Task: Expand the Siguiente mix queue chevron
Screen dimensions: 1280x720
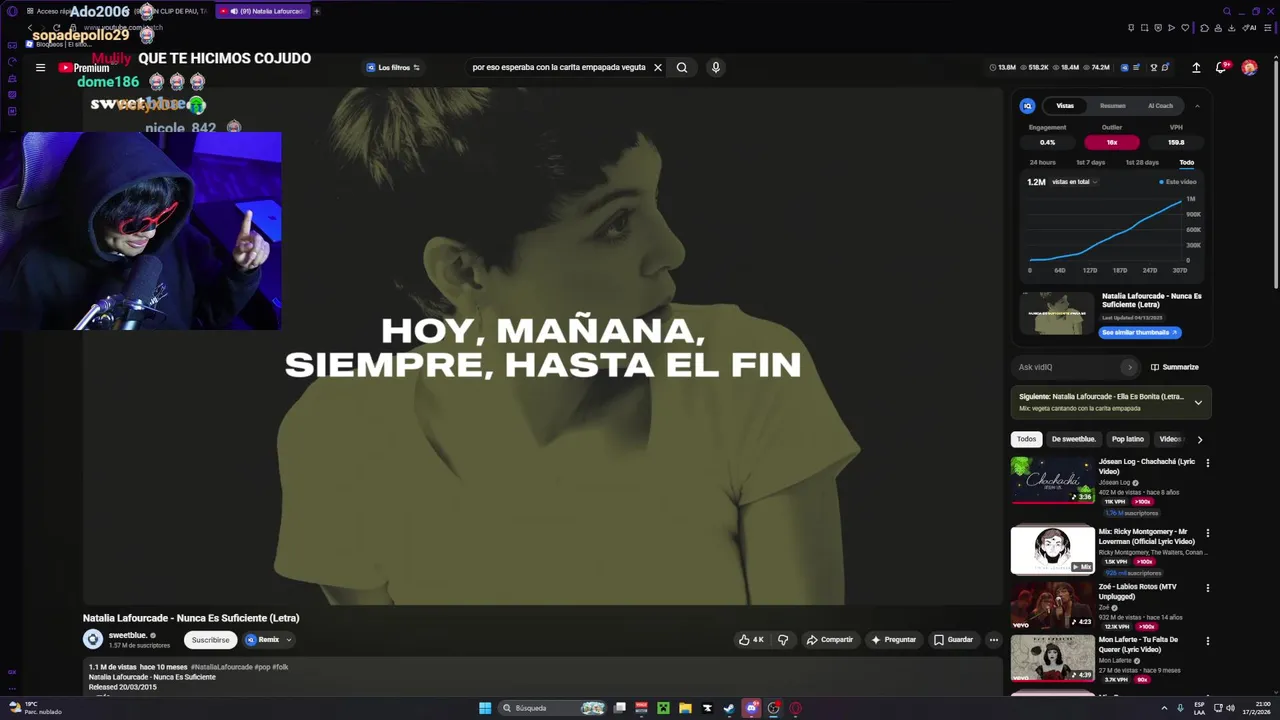Action: 1198,402
